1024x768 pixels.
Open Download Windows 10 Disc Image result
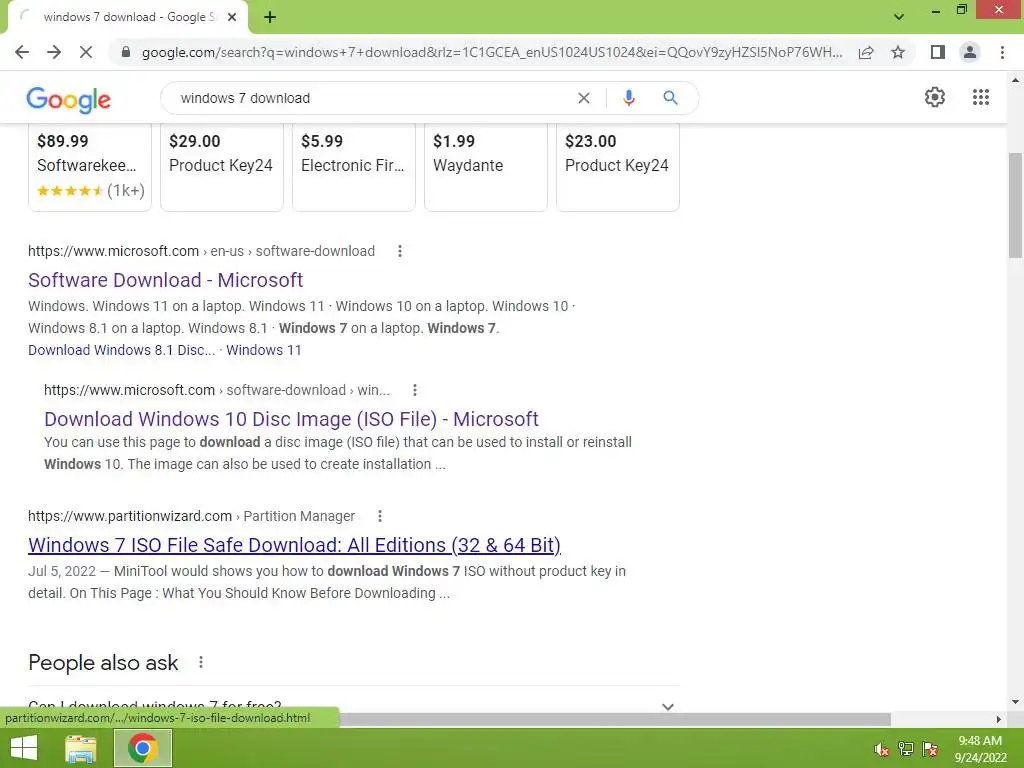[x=291, y=419]
